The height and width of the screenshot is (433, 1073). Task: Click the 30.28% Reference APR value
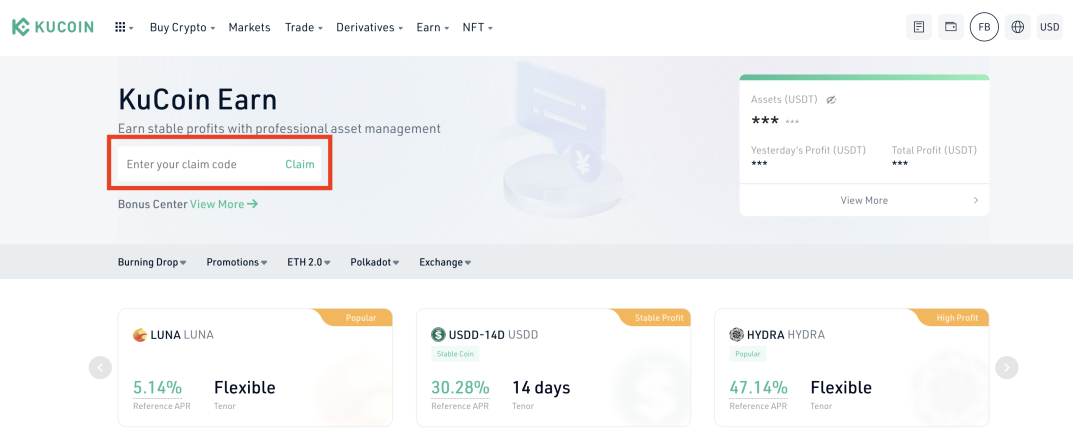coord(461,388)
